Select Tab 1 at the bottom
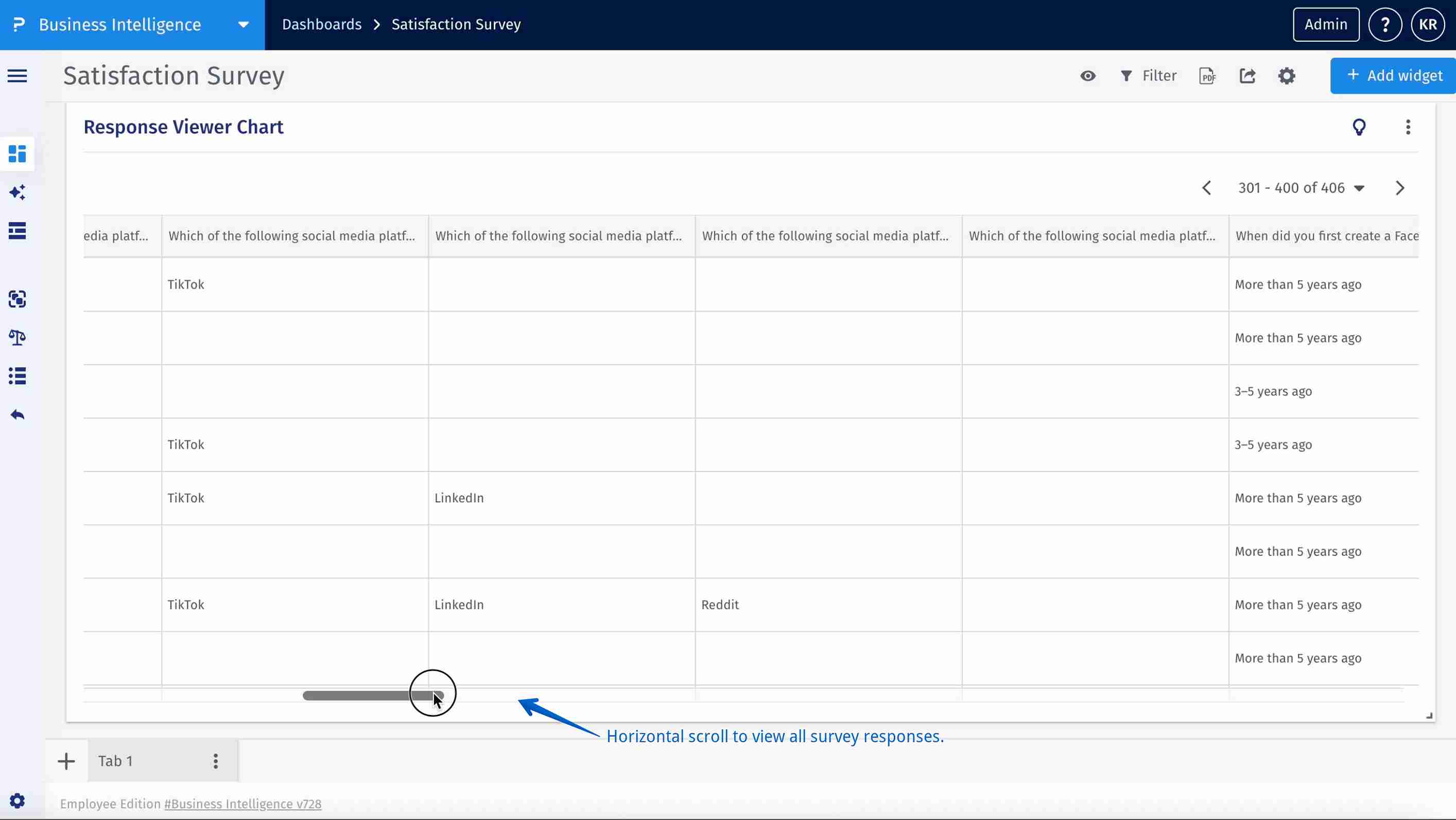 coord(116,761)
